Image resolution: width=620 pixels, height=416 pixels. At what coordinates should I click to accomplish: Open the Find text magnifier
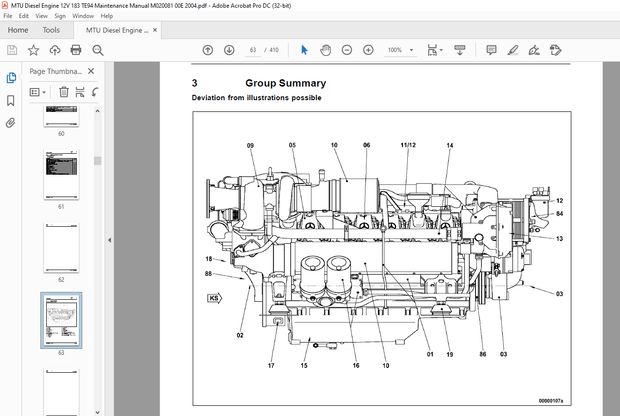point(98,50)
